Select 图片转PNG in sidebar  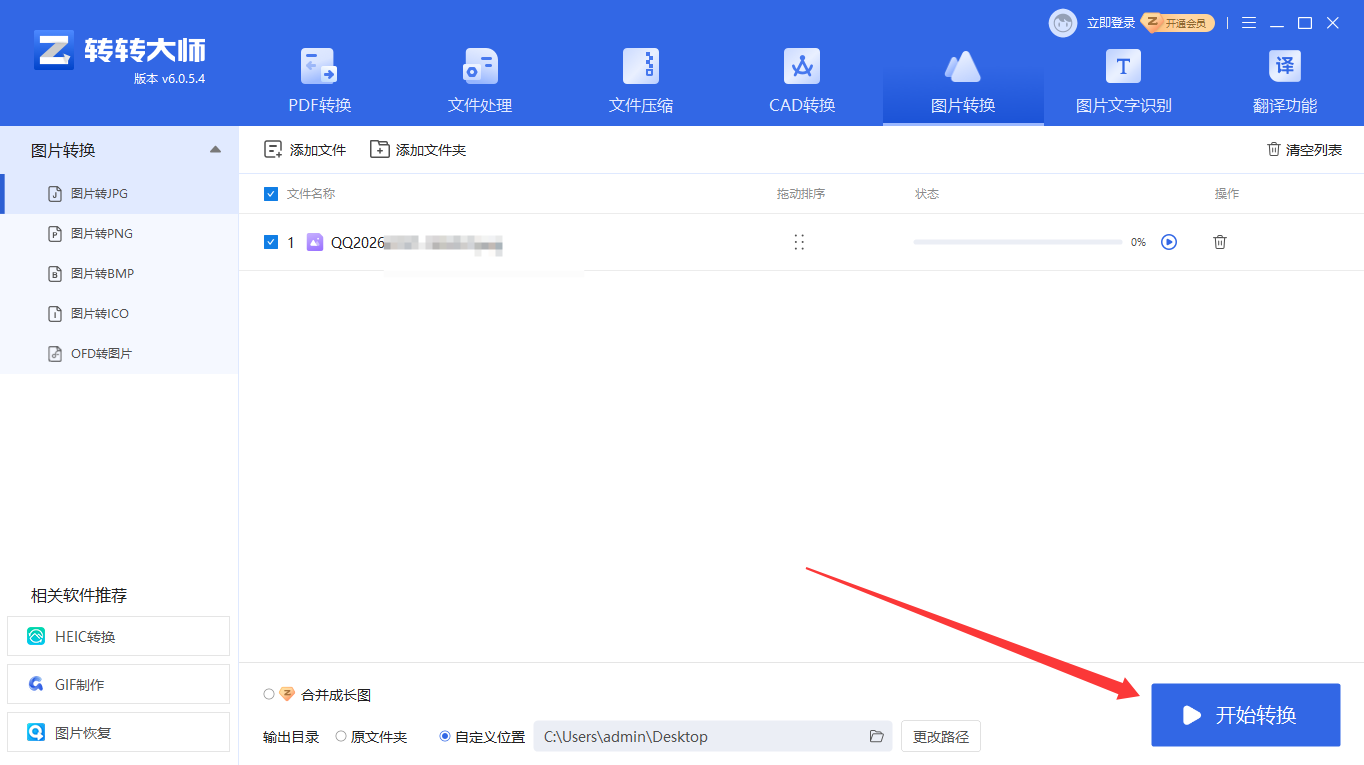[119, 233]
